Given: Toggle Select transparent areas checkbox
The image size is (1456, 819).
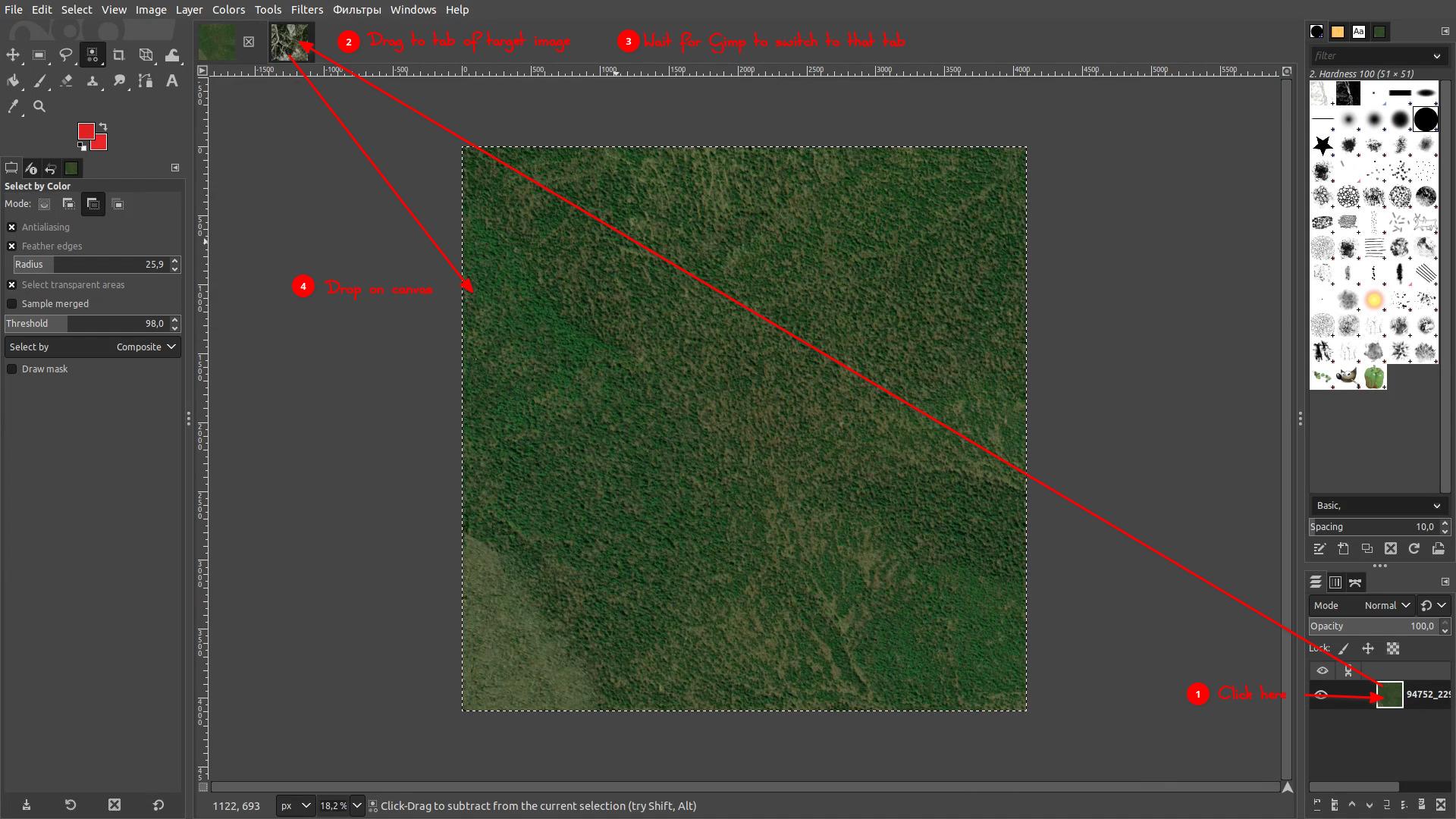Looking at the screenshot, I should pos(12,284).
